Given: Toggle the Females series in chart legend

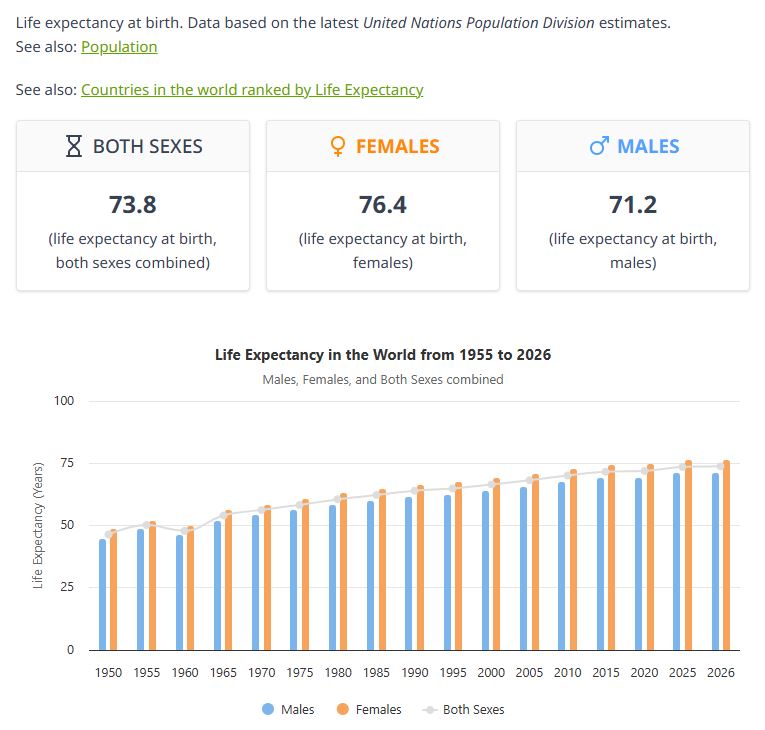Looking at the screenshot, I should point(379,709).
